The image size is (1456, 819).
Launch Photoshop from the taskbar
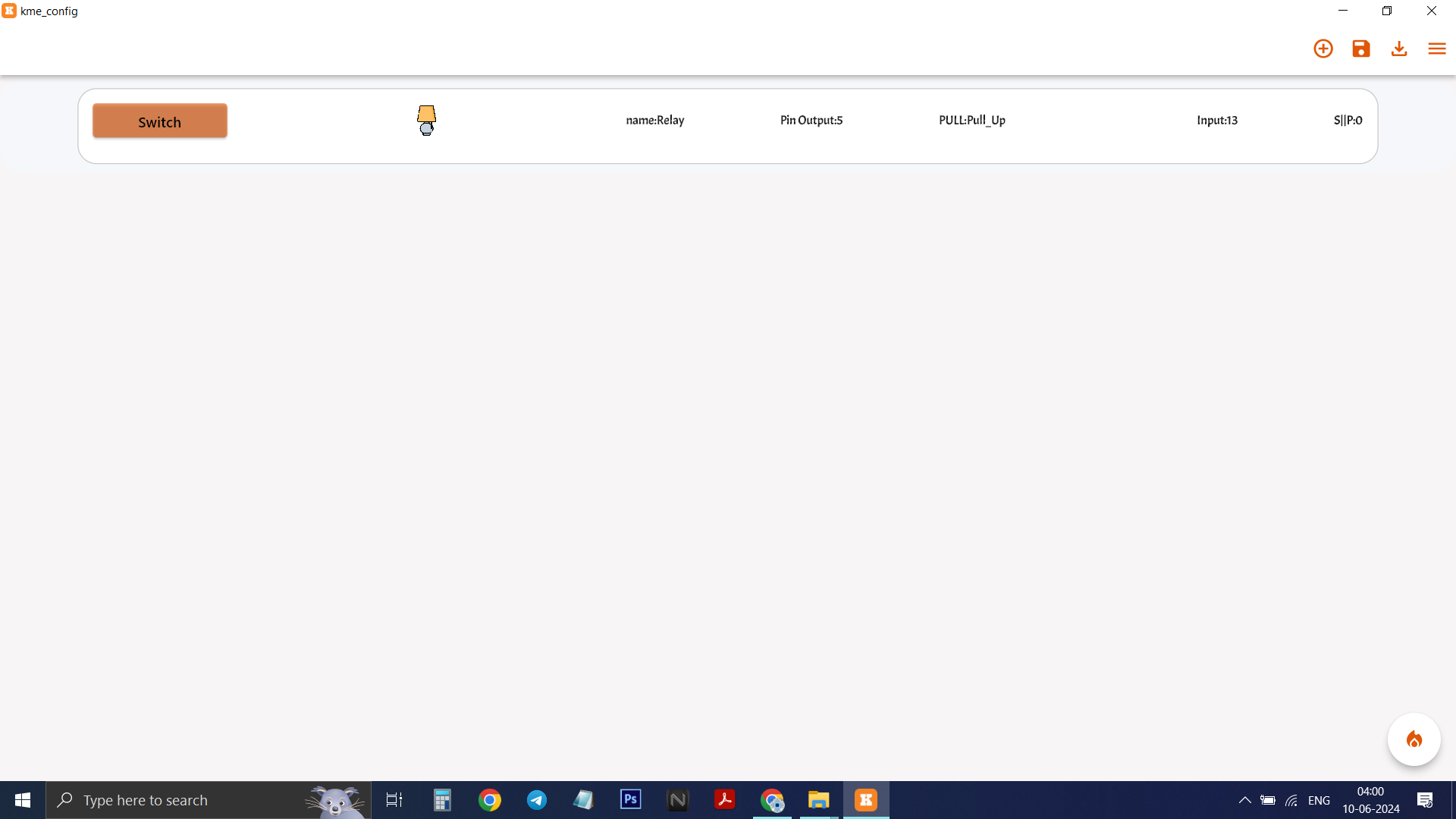point(631,800)
